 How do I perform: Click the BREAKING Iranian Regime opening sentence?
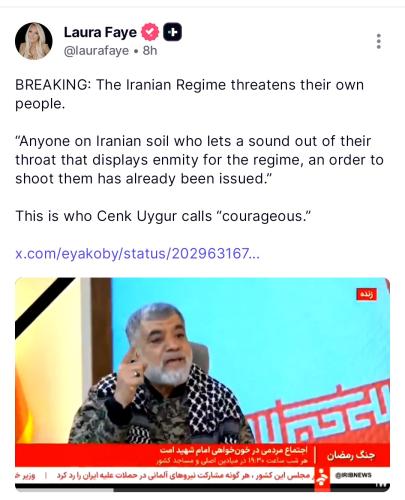pos(189,94)
